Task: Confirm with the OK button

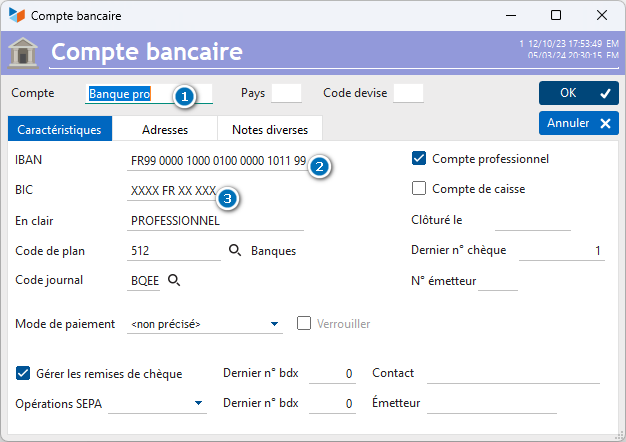Action: [x=578, y=93]
